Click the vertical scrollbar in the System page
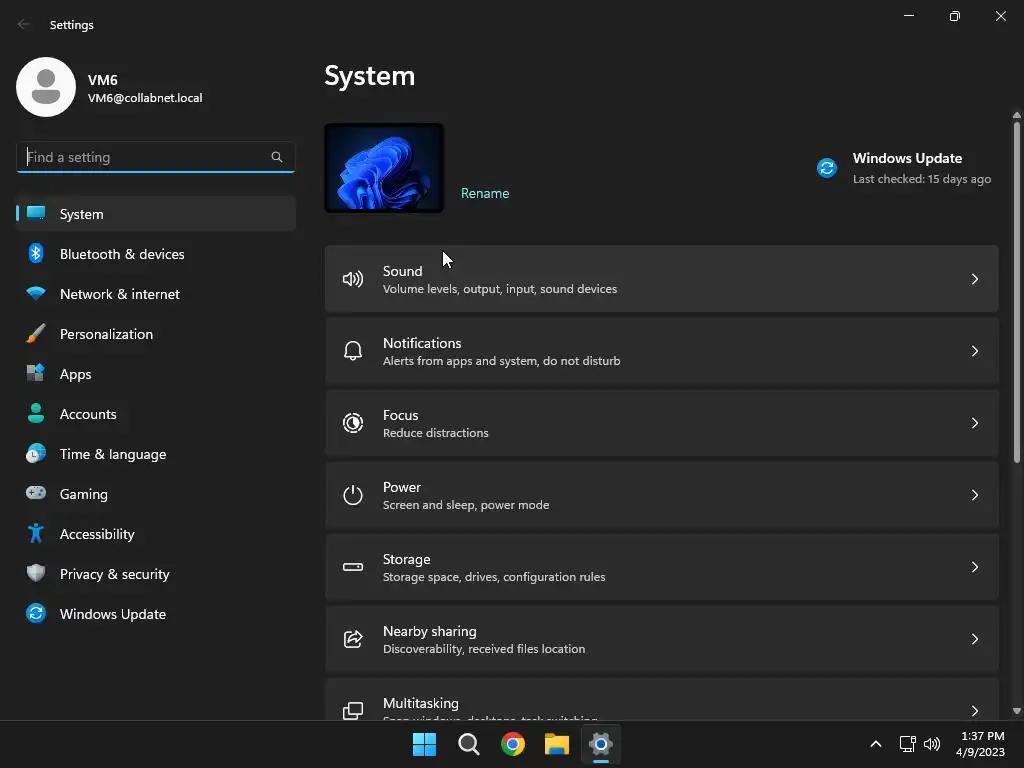1024x768 pixels. coord(1016,292)
